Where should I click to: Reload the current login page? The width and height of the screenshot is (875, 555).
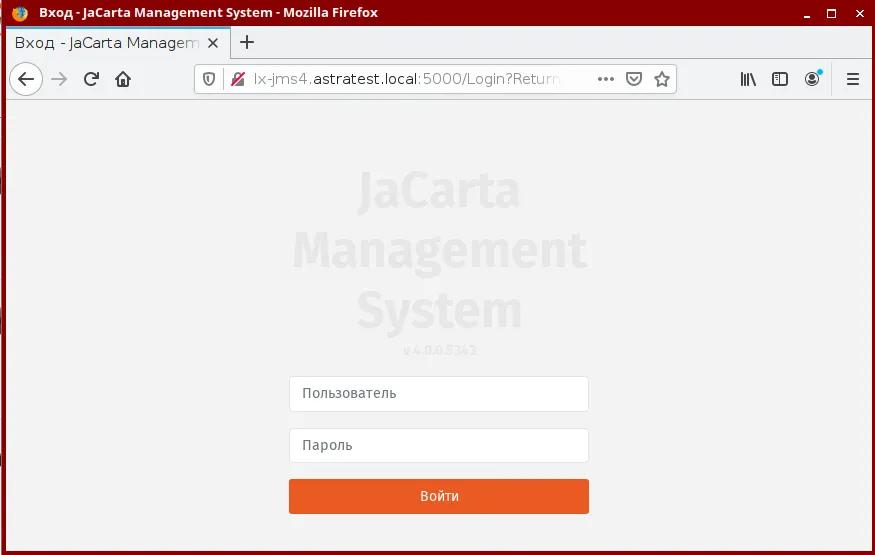[91, 79]
